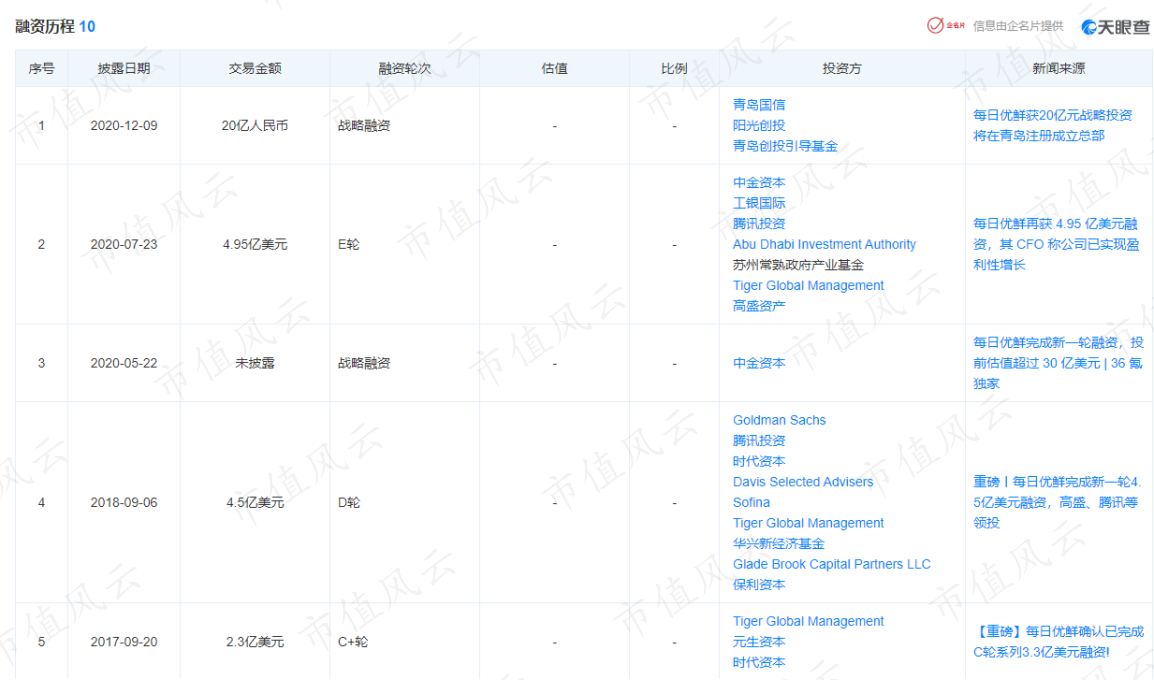The height and width of the screenshot is (680, 1154).
Task: Click the text 信息由企名片提供
Action: 1018,26
